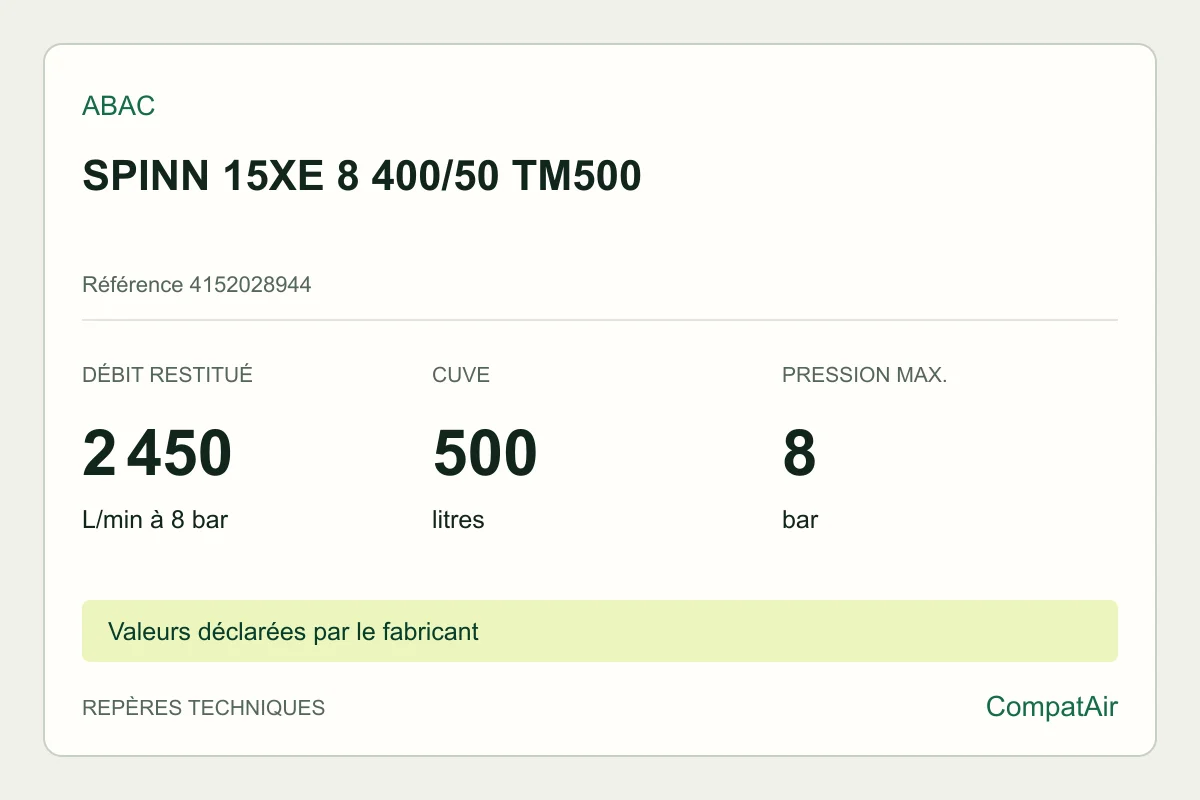
Task: Click the divider line under the reference
Action: click(x=600, y=320)
